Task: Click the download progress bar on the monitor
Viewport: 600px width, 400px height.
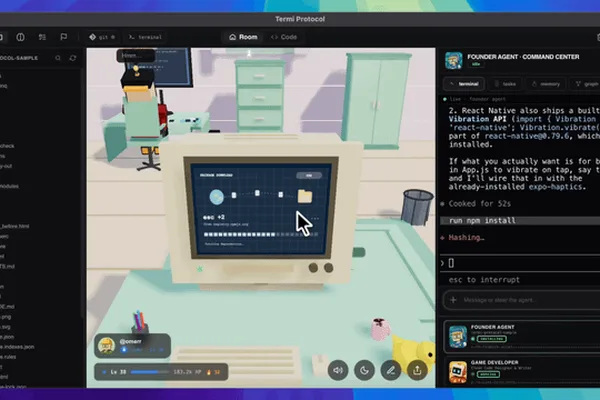Action: coord(261,234)
